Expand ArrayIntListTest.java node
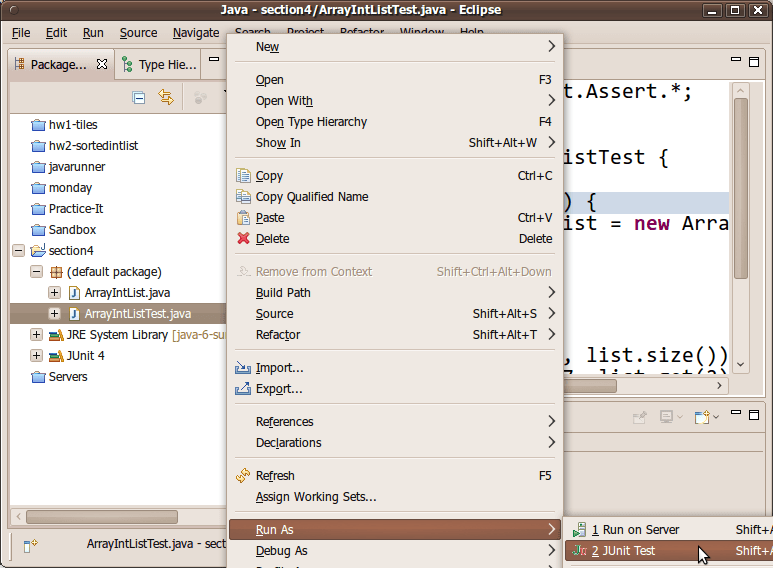Image resolution: width=773 pixels, height=568 pixels. click(54, 314)
